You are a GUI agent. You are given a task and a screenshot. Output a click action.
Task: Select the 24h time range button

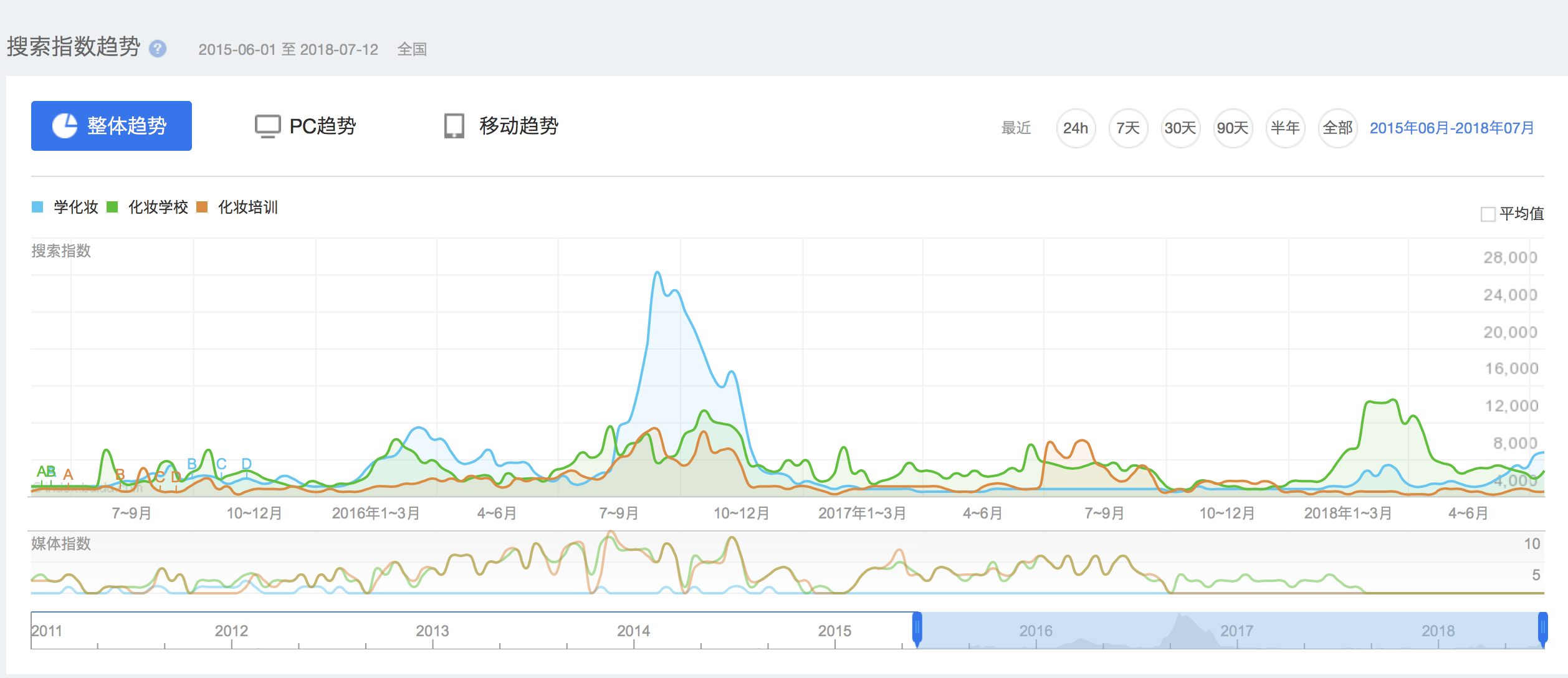(x=1075, y=128)
